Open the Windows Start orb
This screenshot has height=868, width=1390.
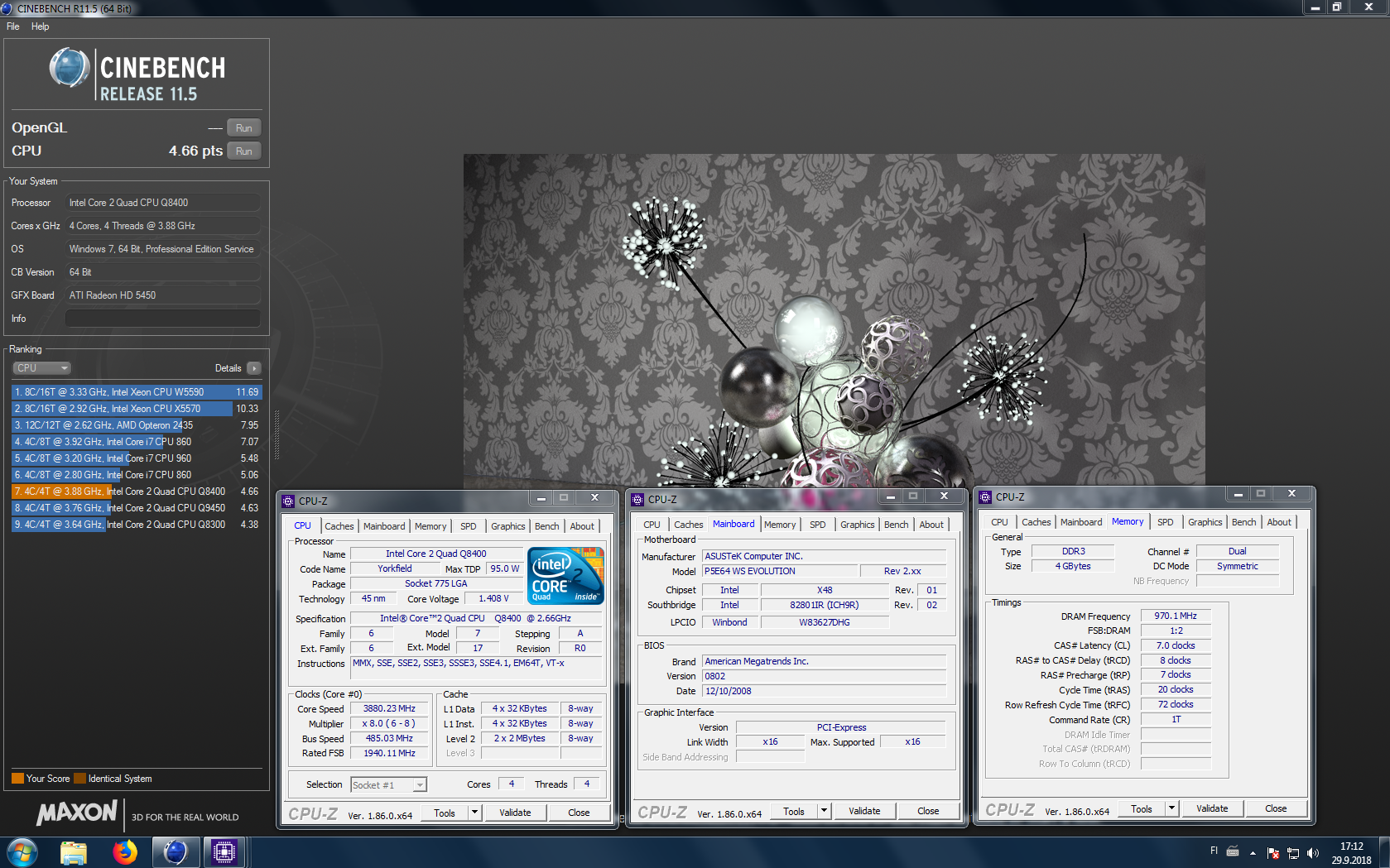[22, 852]
